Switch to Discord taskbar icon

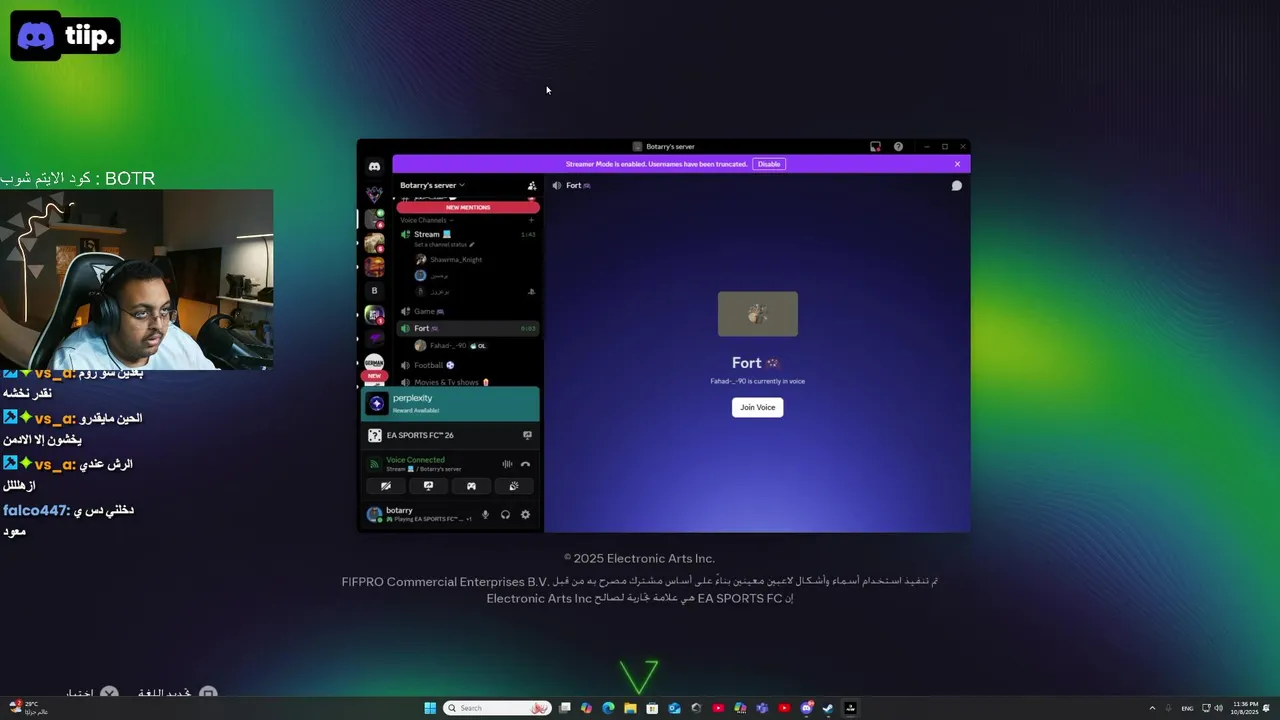[x=806, y=708]
